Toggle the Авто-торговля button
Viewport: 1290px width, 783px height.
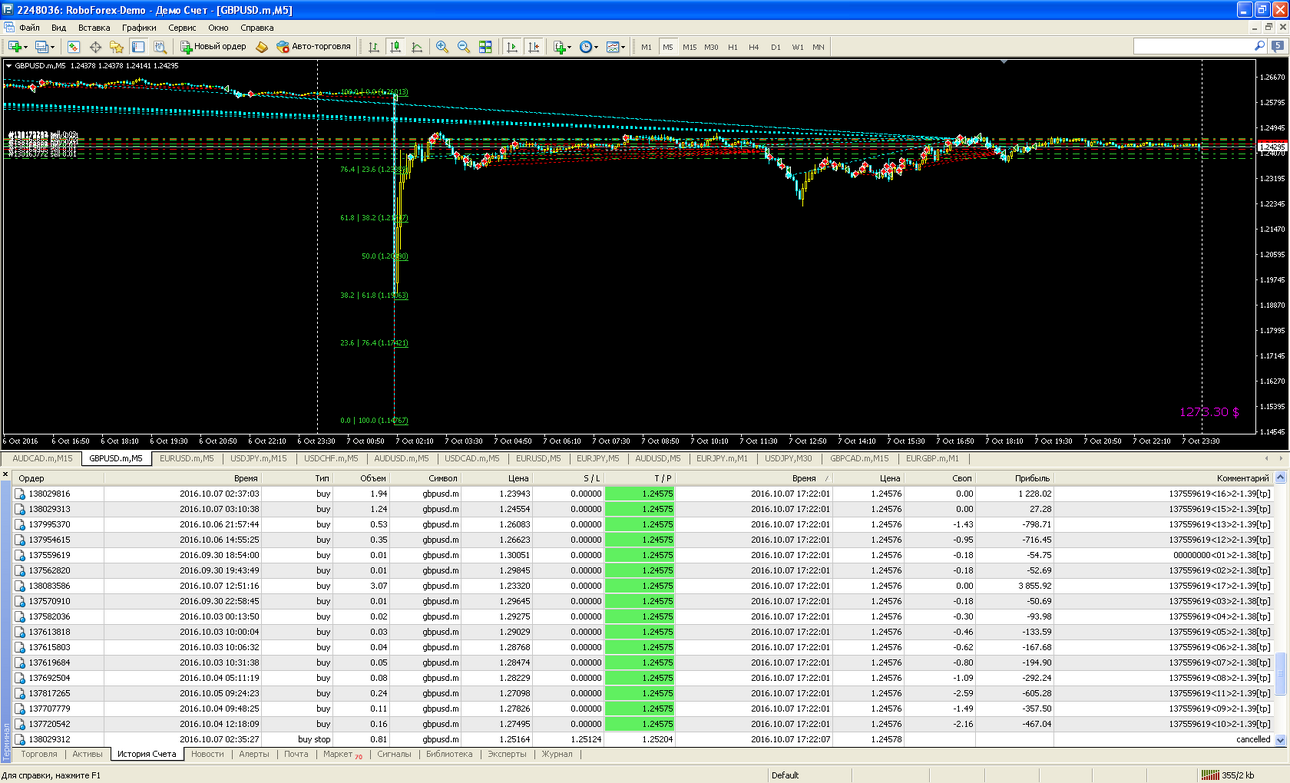314,47
